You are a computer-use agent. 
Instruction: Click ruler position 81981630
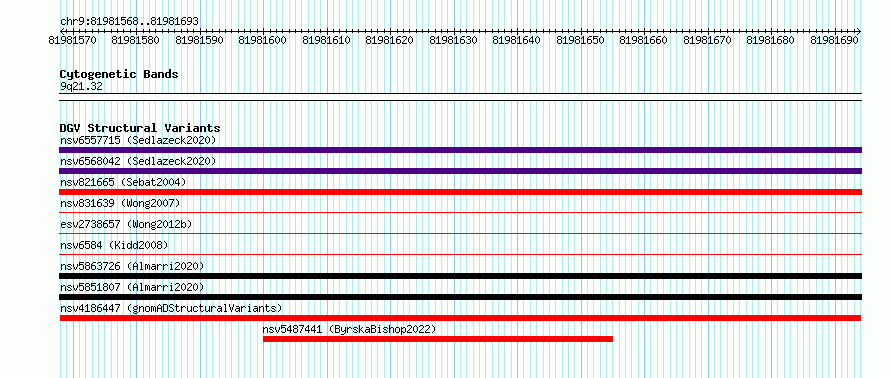454,40
